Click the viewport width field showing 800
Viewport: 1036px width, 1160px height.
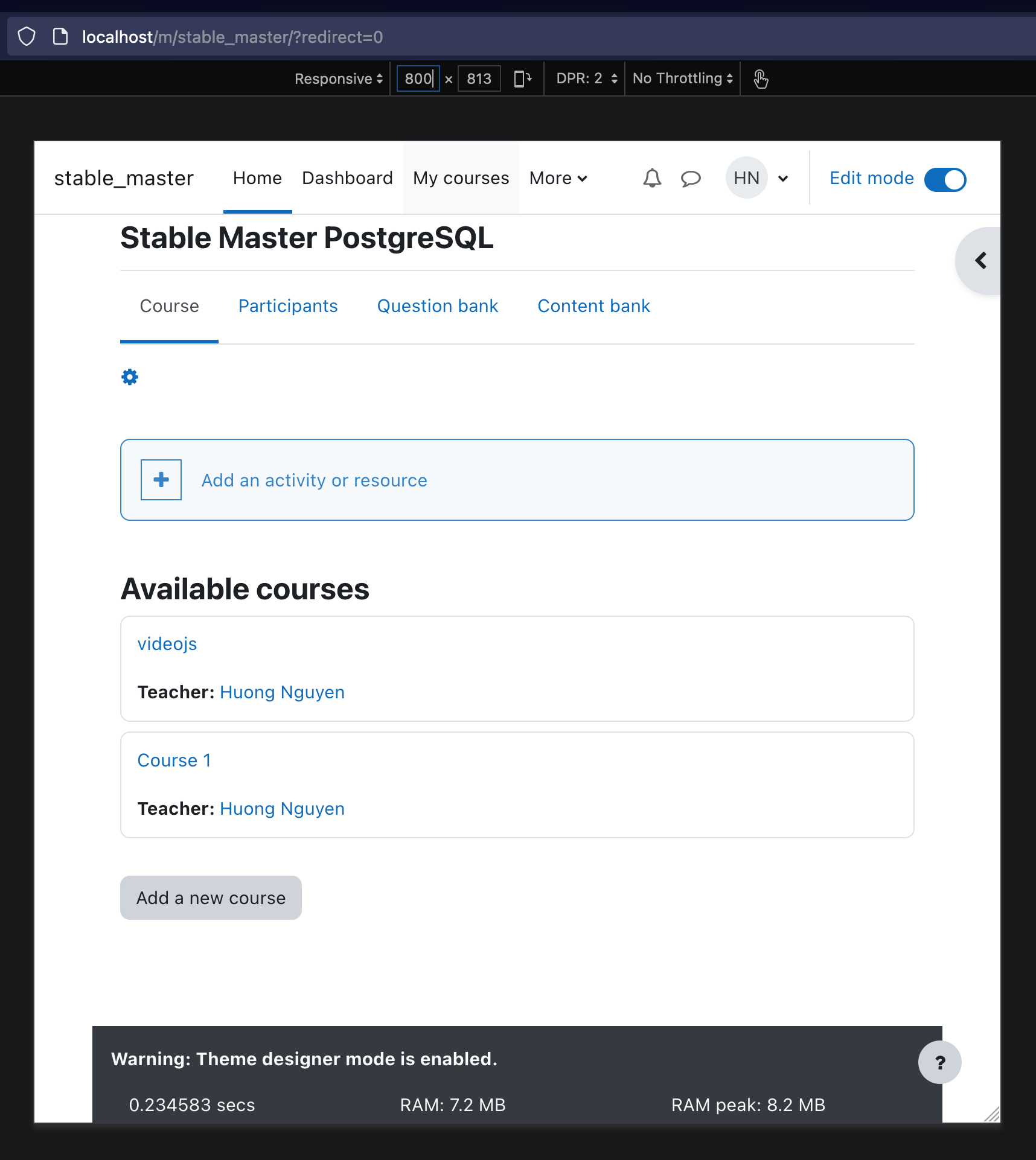pos(418,78)
